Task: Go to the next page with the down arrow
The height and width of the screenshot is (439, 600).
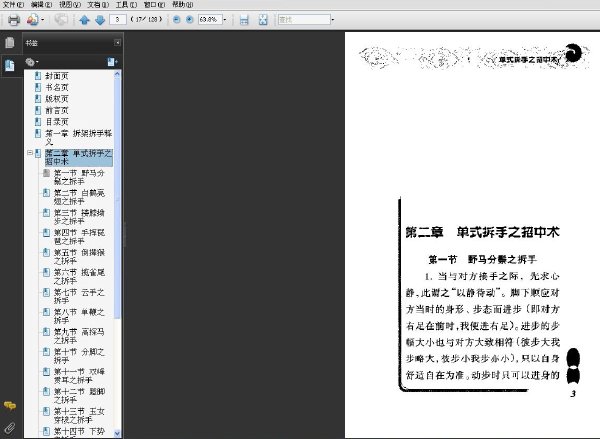Action: tap(100, 20)
